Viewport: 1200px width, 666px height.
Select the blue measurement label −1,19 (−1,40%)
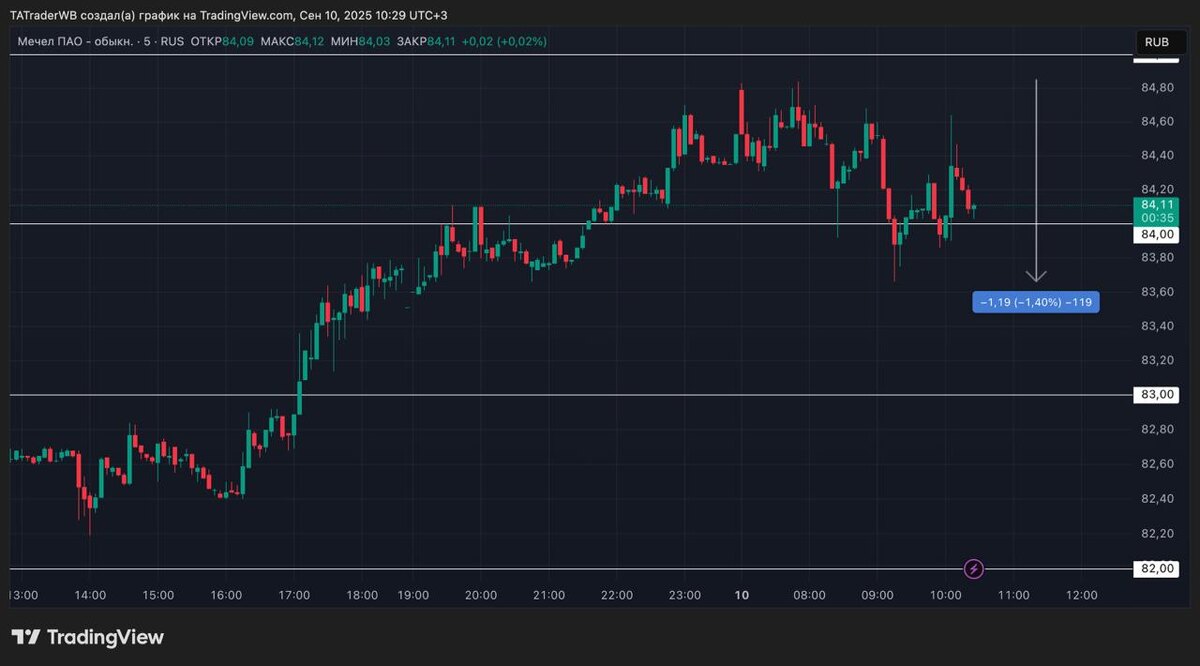[x=1035, y=302]
